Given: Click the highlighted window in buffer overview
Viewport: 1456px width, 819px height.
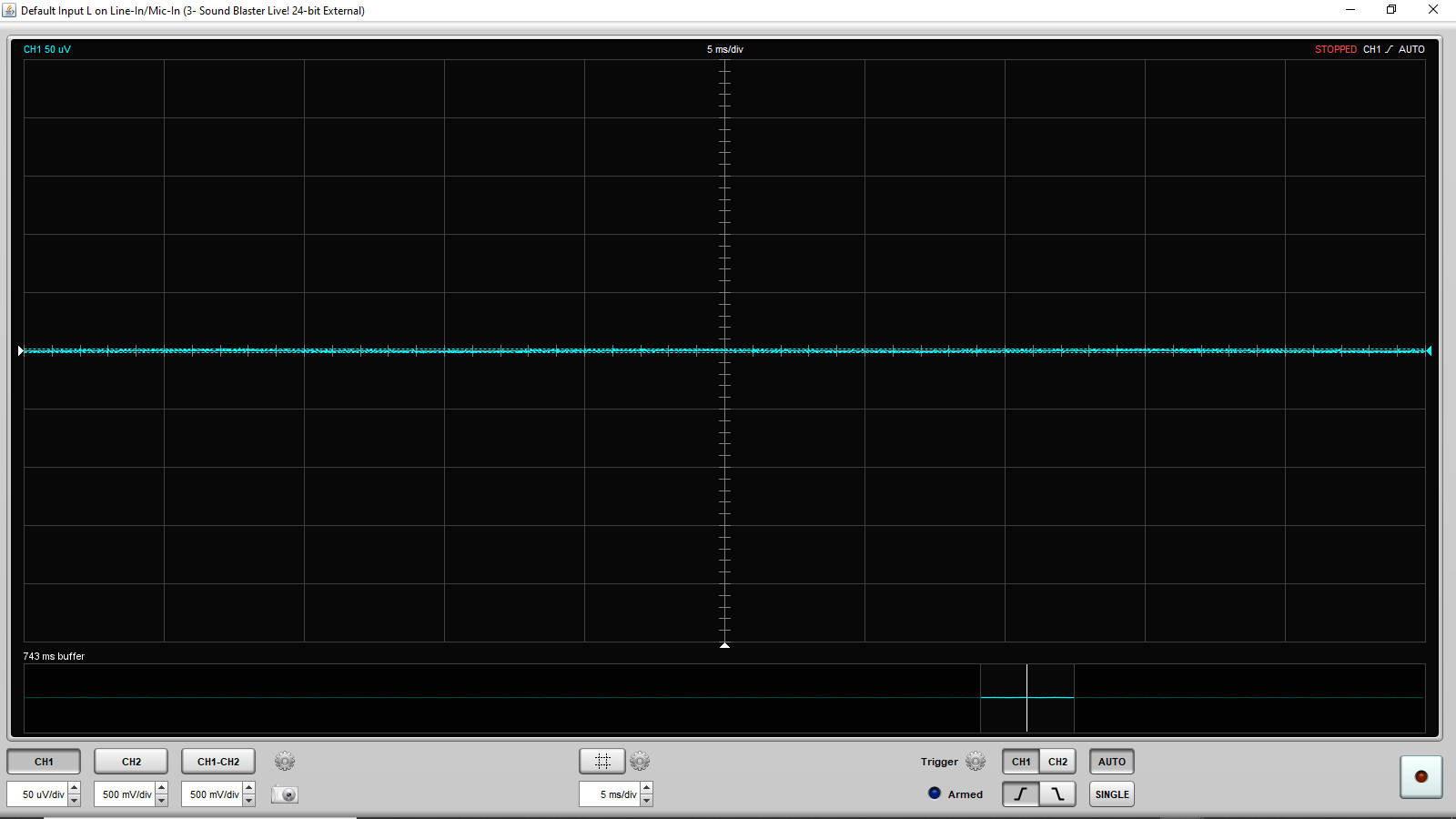Looking at the screenshot, I should (x=1027, y=698).
